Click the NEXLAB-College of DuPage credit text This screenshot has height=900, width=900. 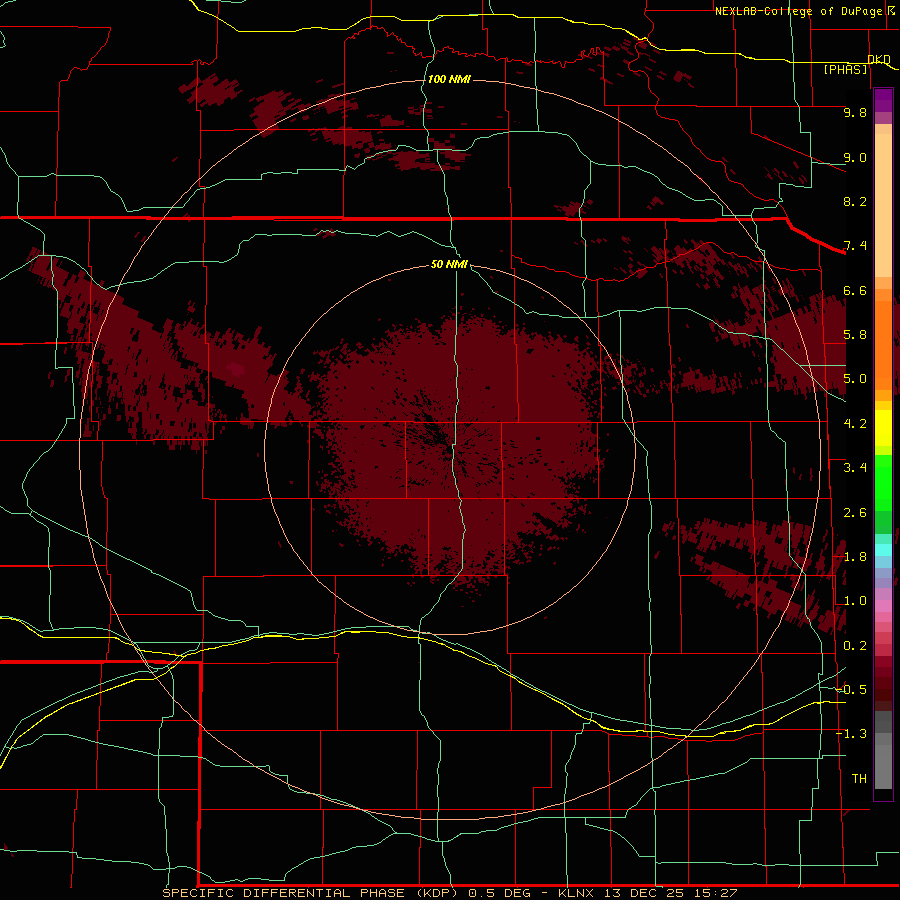click(800, 11)
